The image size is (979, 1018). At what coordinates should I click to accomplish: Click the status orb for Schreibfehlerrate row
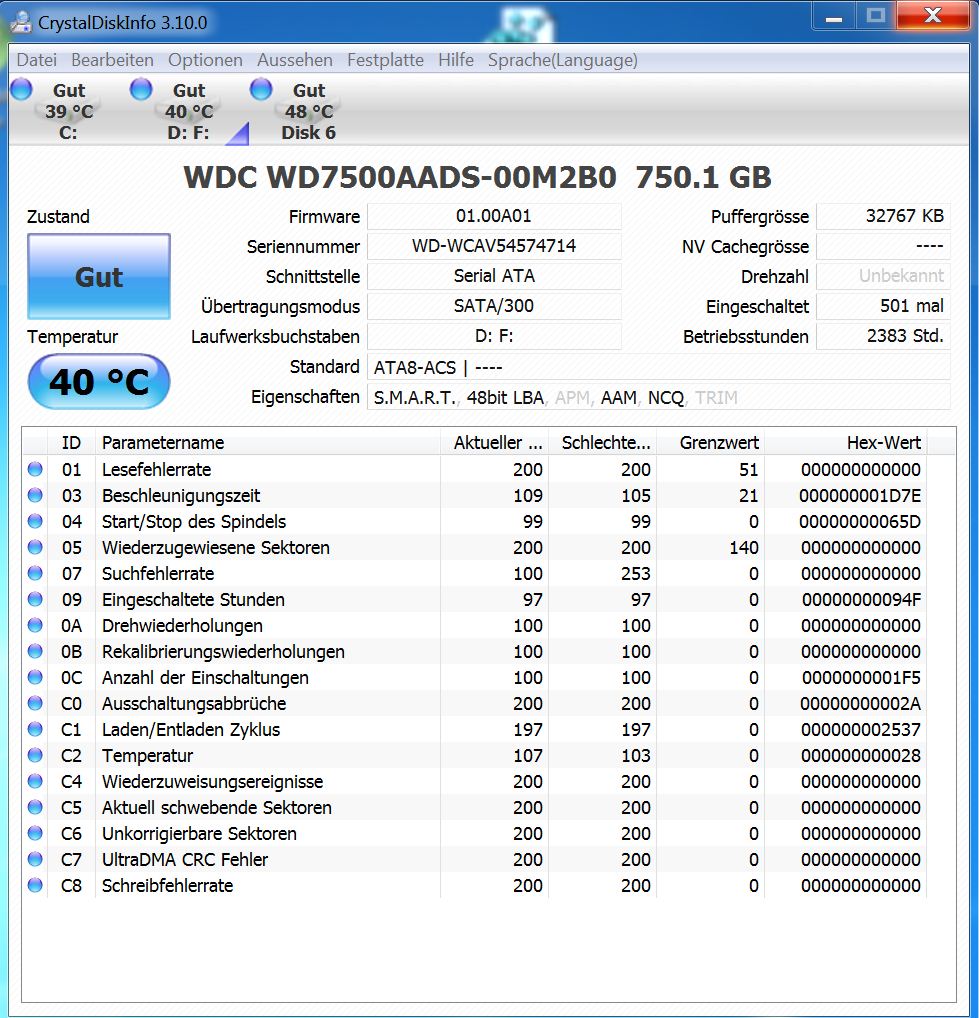point(35,885)
